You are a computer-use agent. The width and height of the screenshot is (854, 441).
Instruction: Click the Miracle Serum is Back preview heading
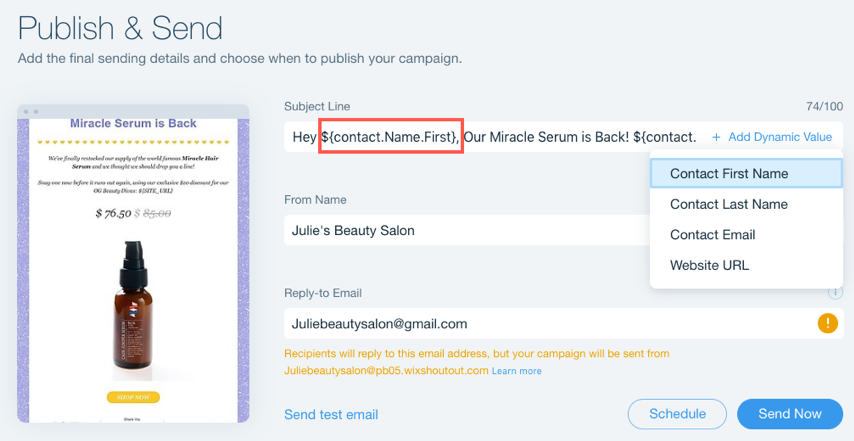coord(133,124)
